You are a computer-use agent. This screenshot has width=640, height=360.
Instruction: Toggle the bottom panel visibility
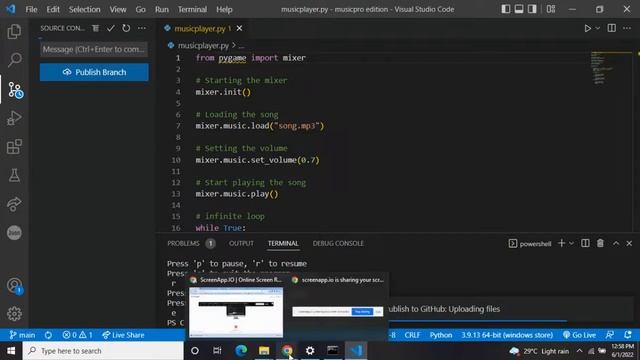[519, 9]
